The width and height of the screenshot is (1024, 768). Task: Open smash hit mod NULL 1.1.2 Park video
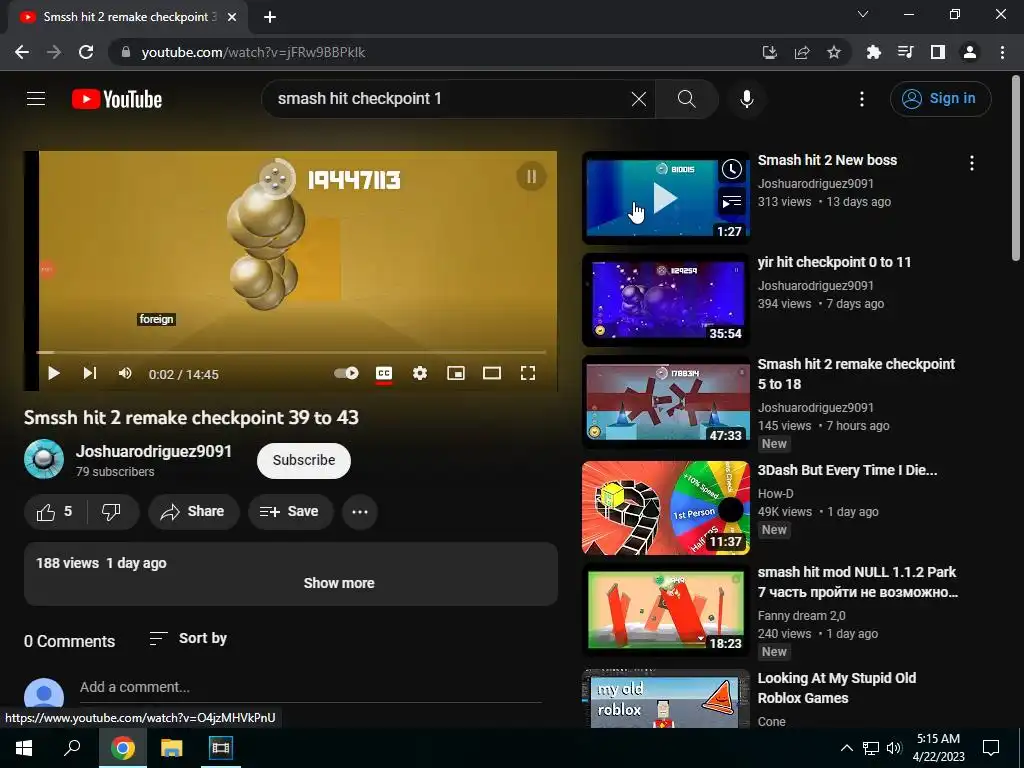coord(857,582)
